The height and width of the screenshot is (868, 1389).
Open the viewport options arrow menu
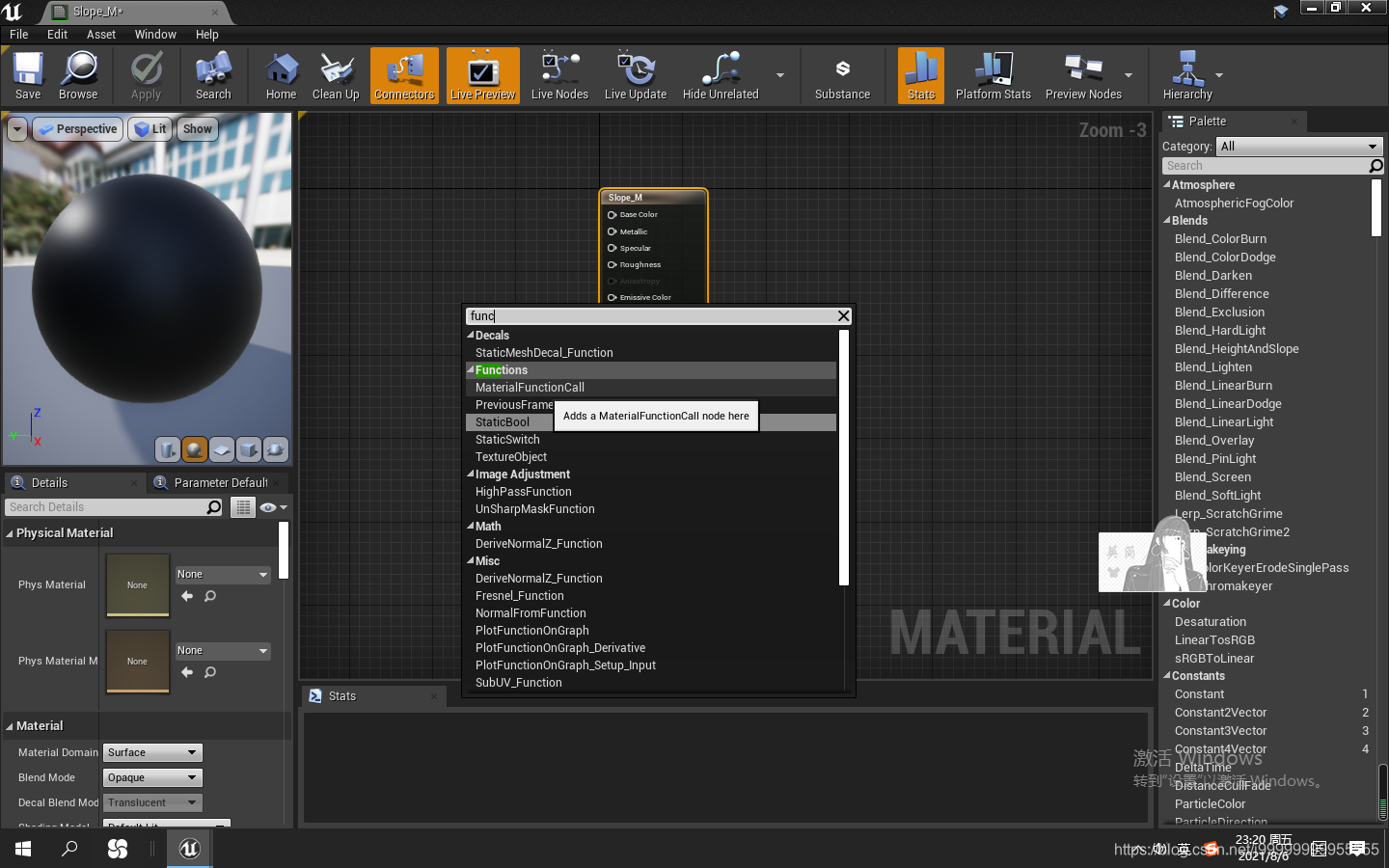coord(15,128)
